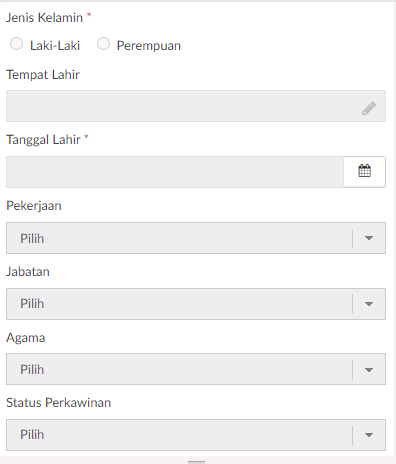
Task: Pick gender via the Perempuan label
Action: pyautogui.click(x=149, y=46)
